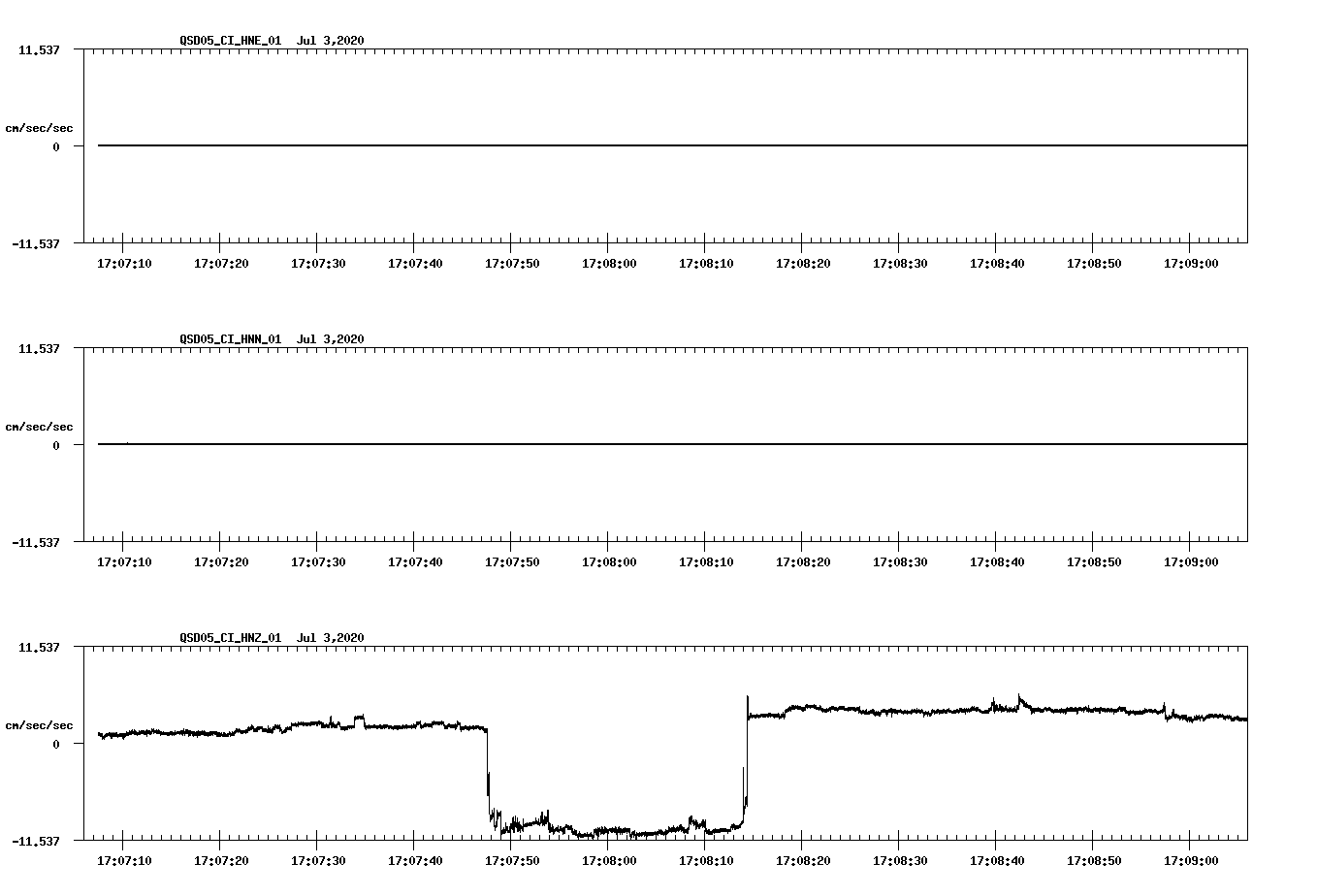Click the QSD05_CI_HNN_01 Jul 3,2020 title
The height and width of the screenshot is (896, 1317).
point(272,338)
